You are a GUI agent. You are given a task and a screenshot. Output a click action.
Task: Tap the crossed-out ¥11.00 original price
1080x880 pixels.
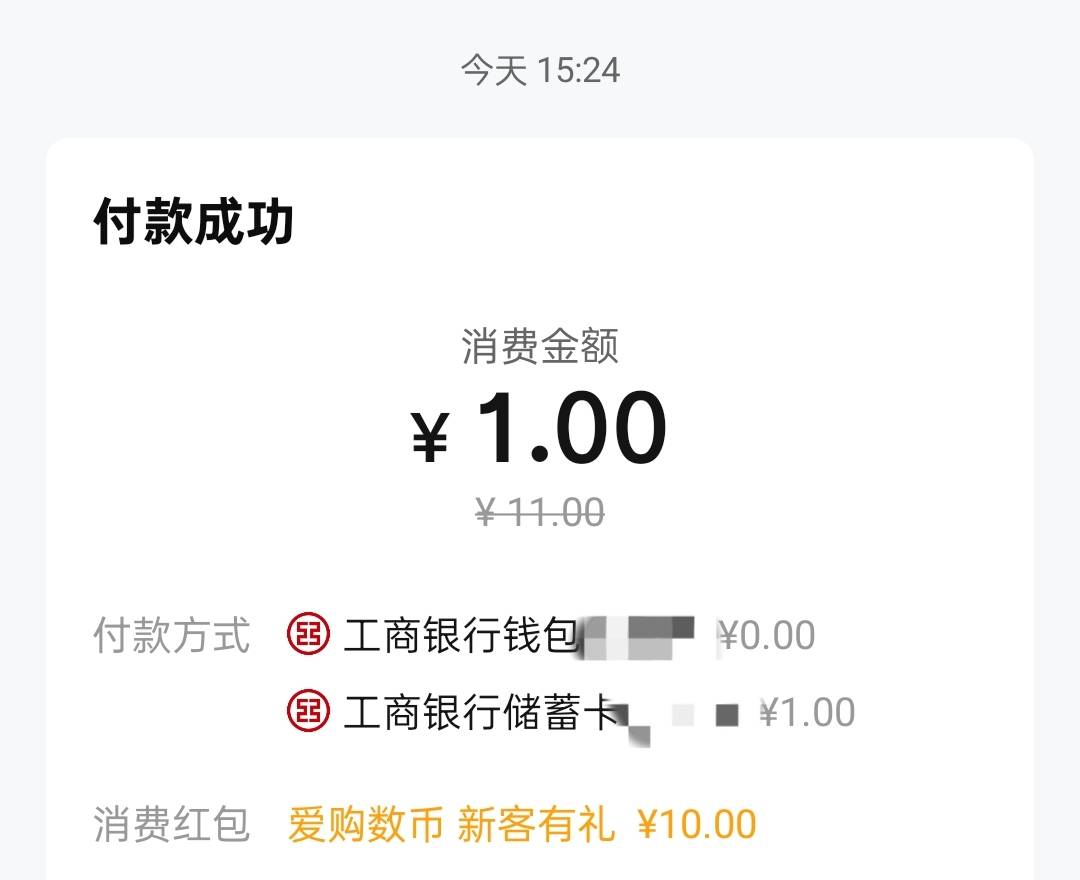click(540, 513)
